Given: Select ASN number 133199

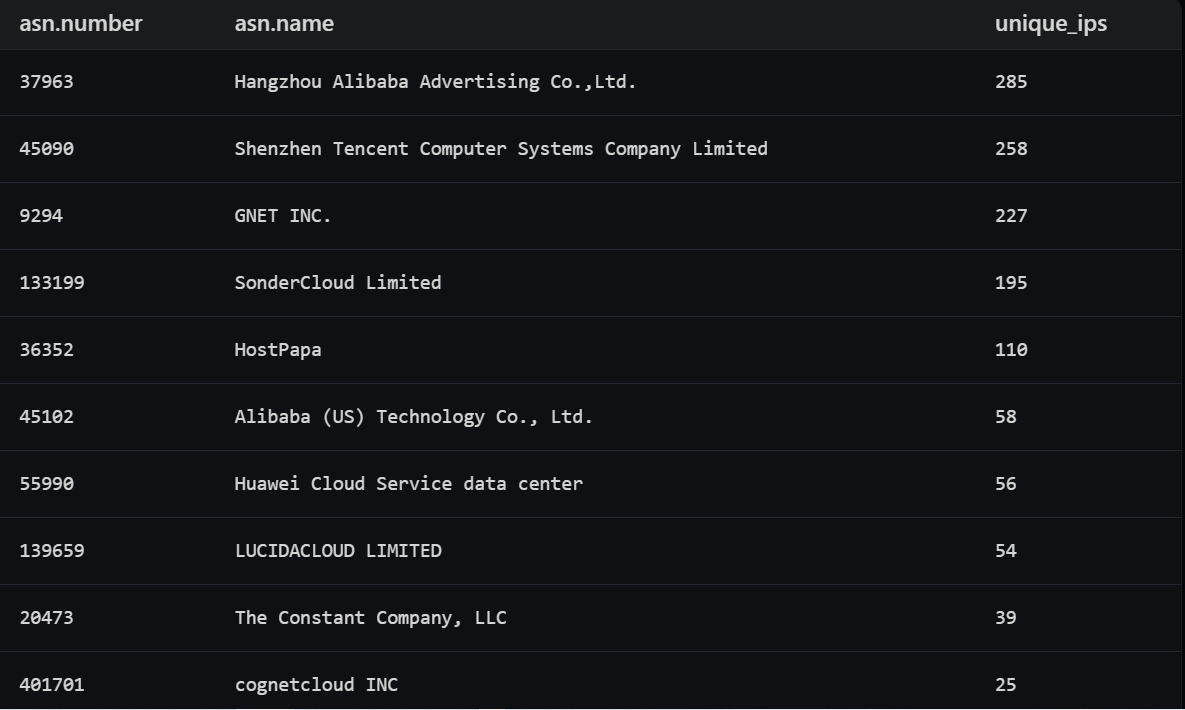Looking at the screenshot, I should click(x=52, y=283).
